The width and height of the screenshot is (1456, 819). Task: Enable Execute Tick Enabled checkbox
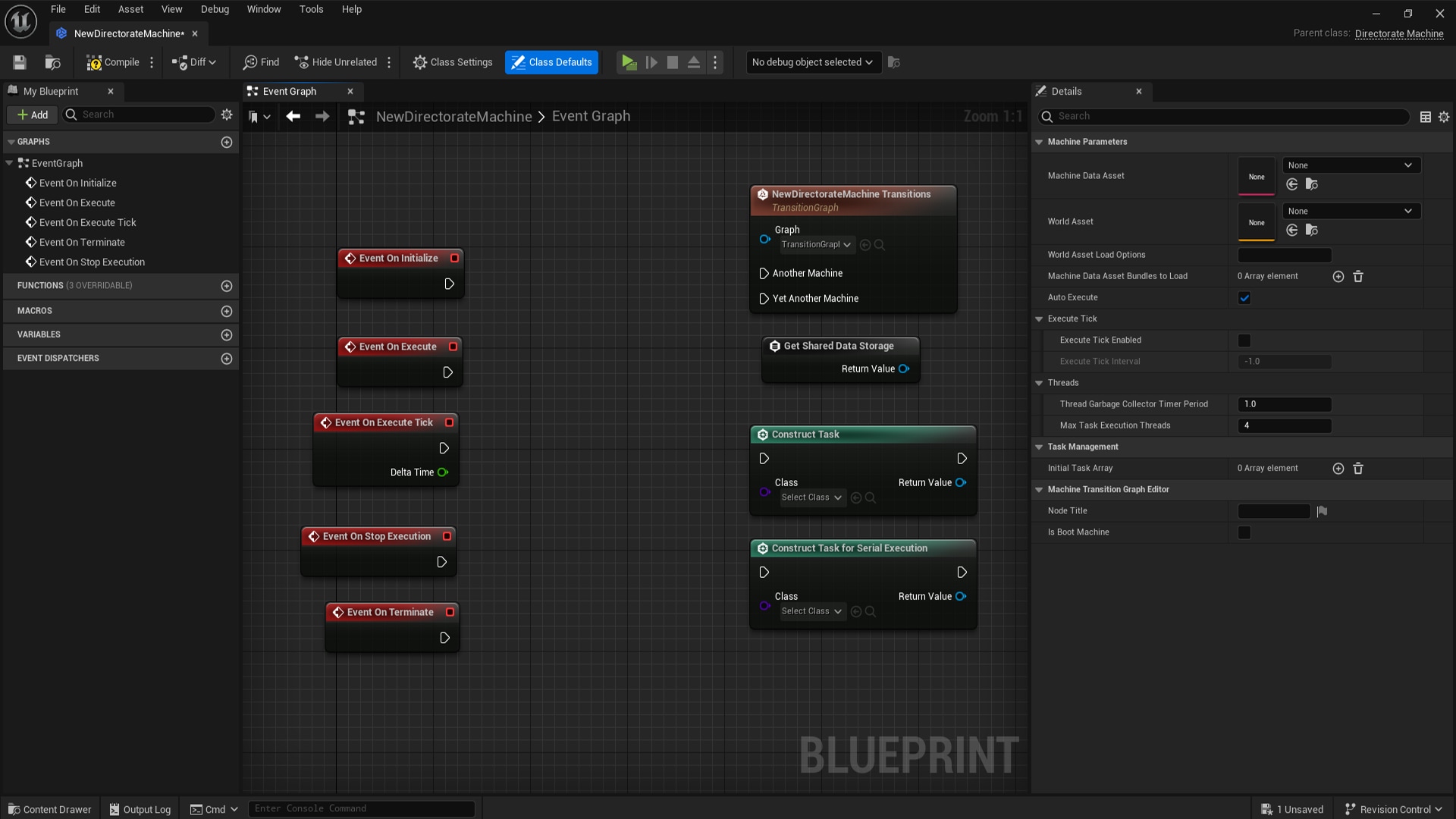click(x=1244, y=340)
